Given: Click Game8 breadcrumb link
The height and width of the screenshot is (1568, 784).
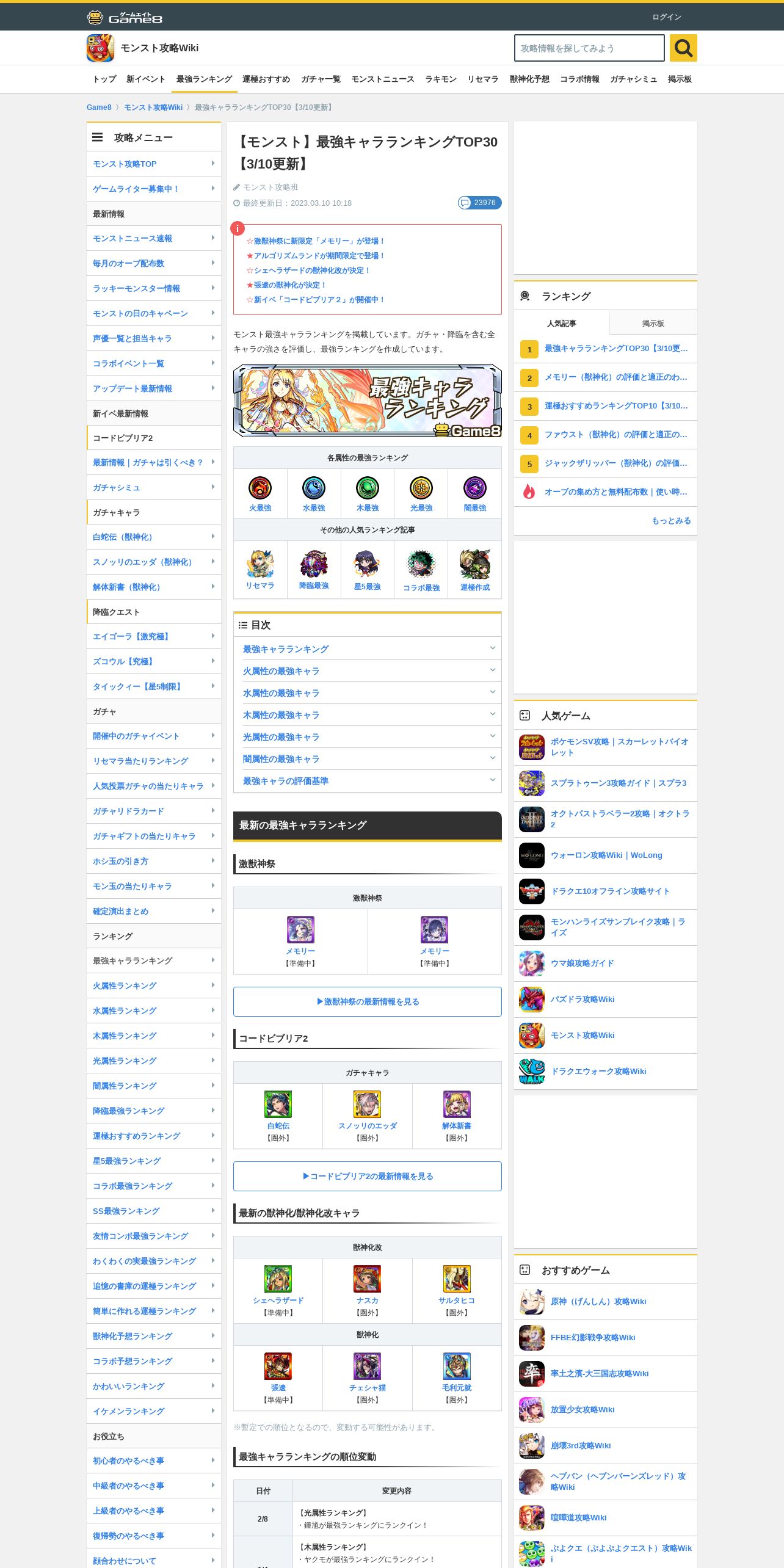Looking at the screenshot, I should coord(99,107).
